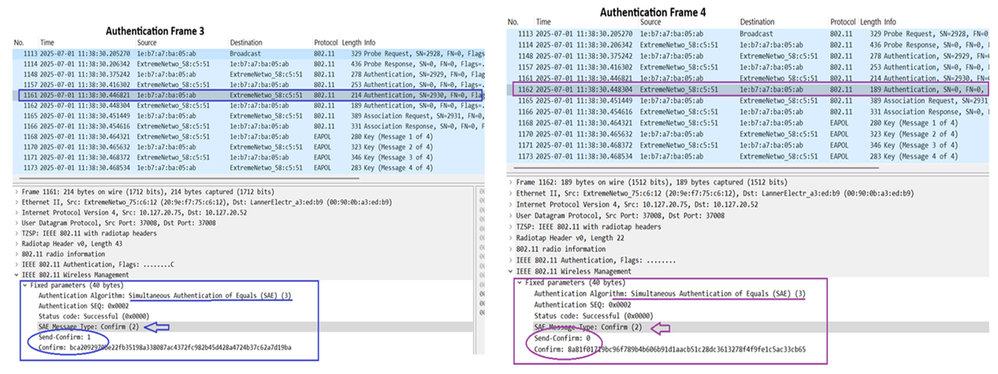
Task: Select packet 1166 Association Response in Frame 3 list
Action: (248, 127)
